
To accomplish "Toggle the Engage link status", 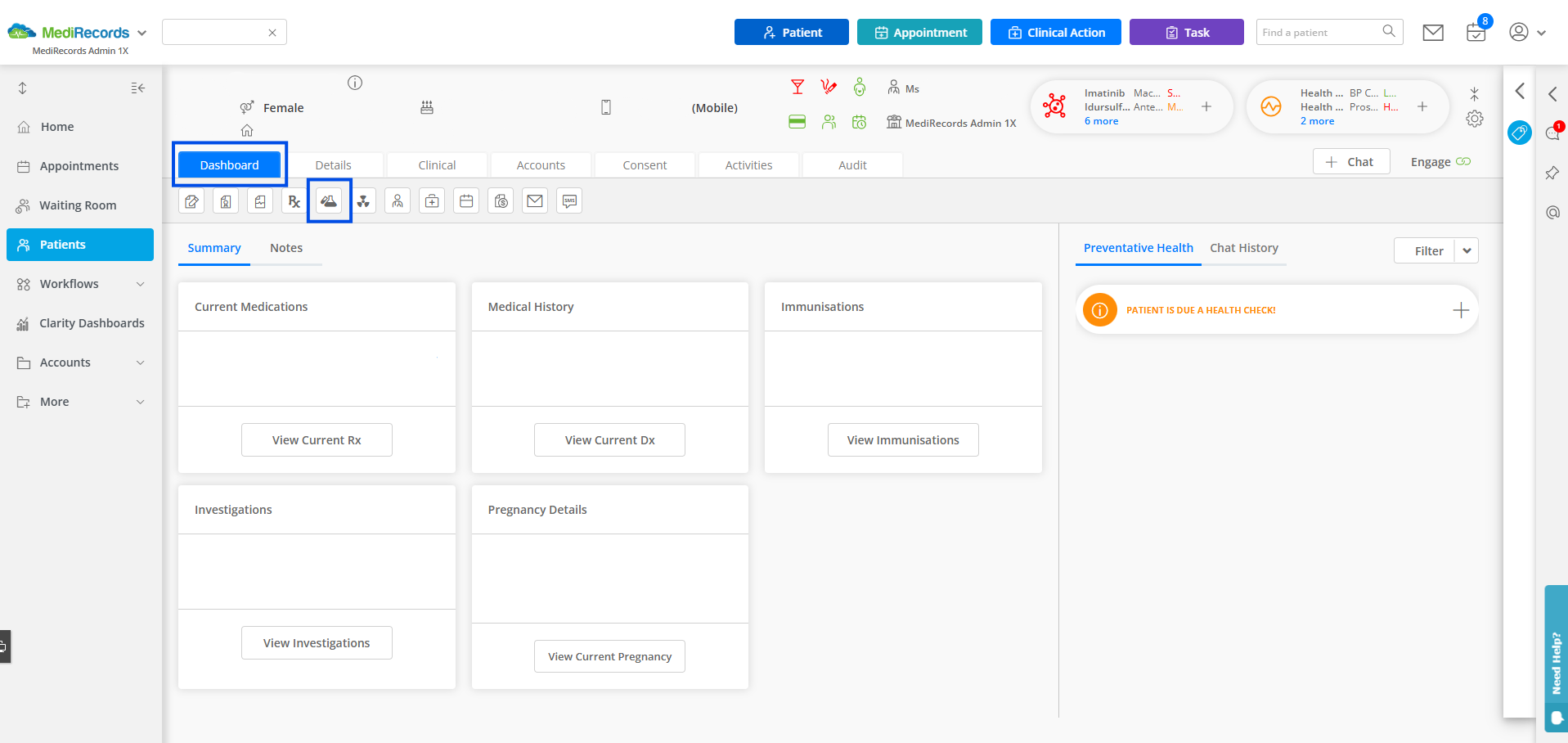I will pyautogui.click(x=1462, y=162).
